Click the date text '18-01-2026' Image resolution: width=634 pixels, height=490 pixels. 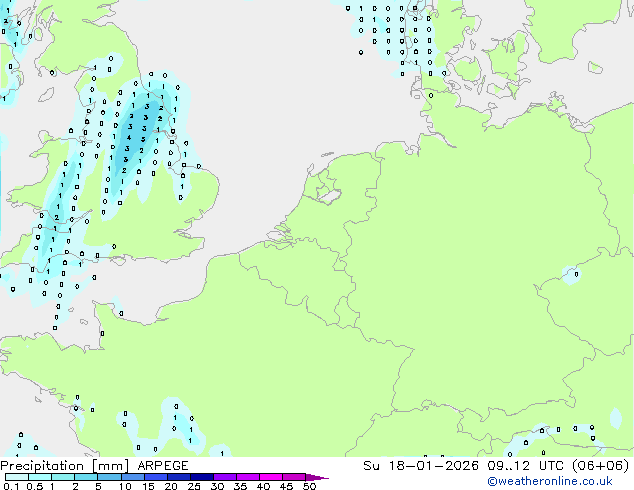(433, 466)
